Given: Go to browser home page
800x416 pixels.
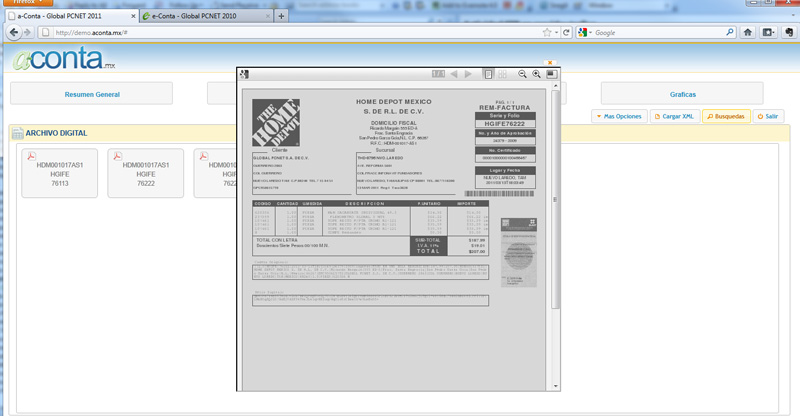Looking at the screenshot, I should click(748, 33).
